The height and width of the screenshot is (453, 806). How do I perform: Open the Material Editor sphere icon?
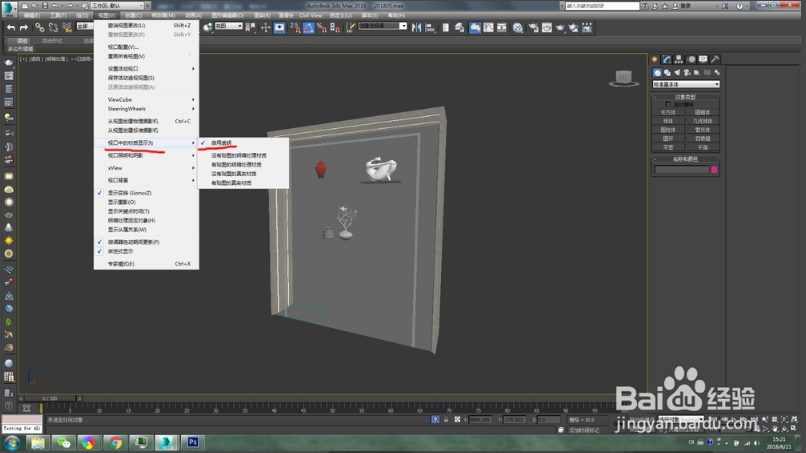pos(518,27)
